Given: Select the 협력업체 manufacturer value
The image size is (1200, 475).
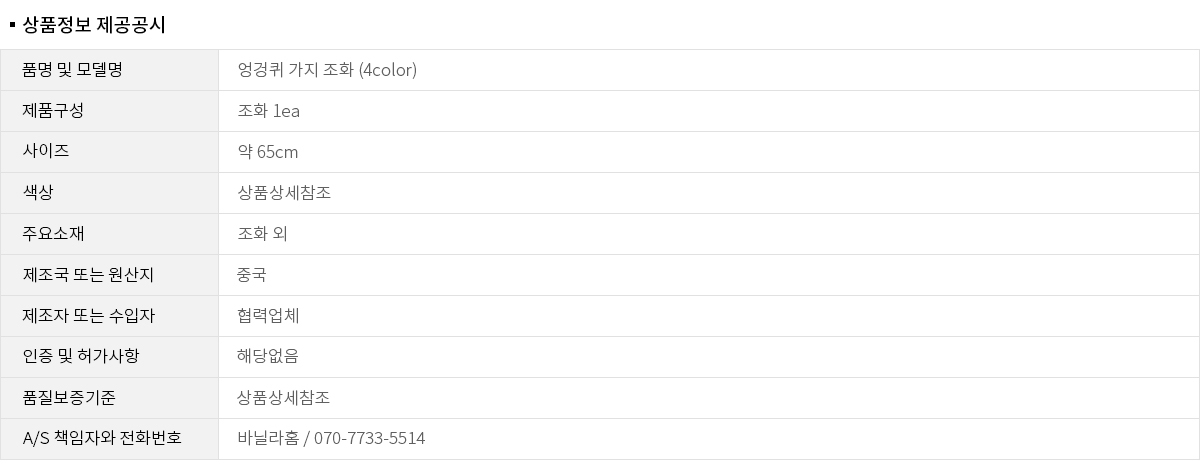Looking at the screenshot, I should [268, 316].
